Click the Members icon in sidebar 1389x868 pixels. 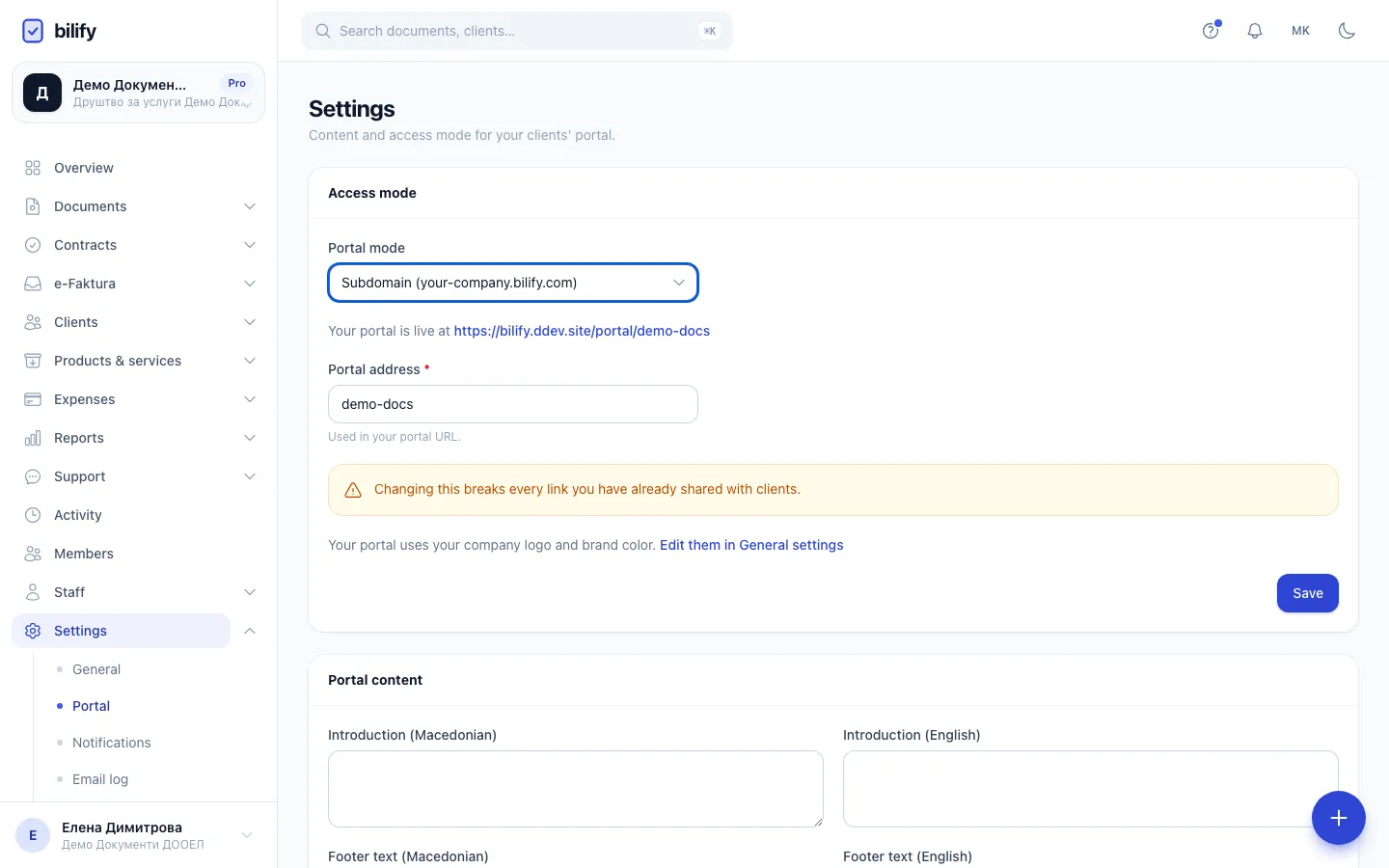click(x=33, y=554)
